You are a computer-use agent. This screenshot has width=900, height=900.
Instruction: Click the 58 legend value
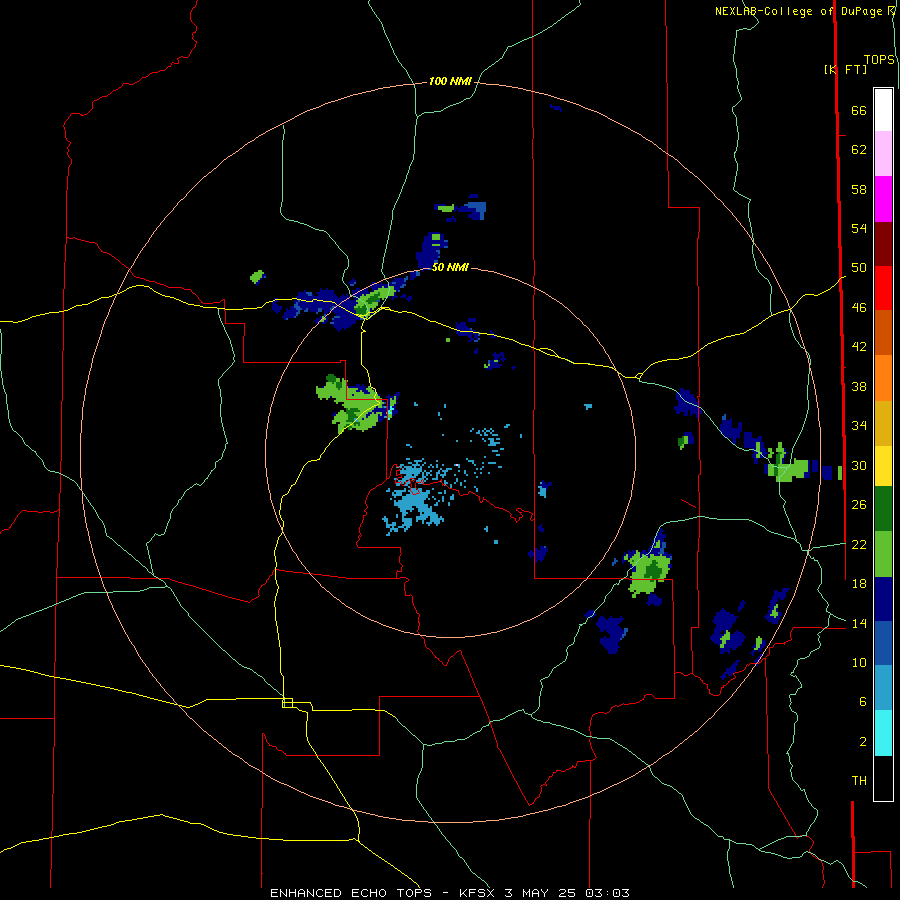(859, 189)
